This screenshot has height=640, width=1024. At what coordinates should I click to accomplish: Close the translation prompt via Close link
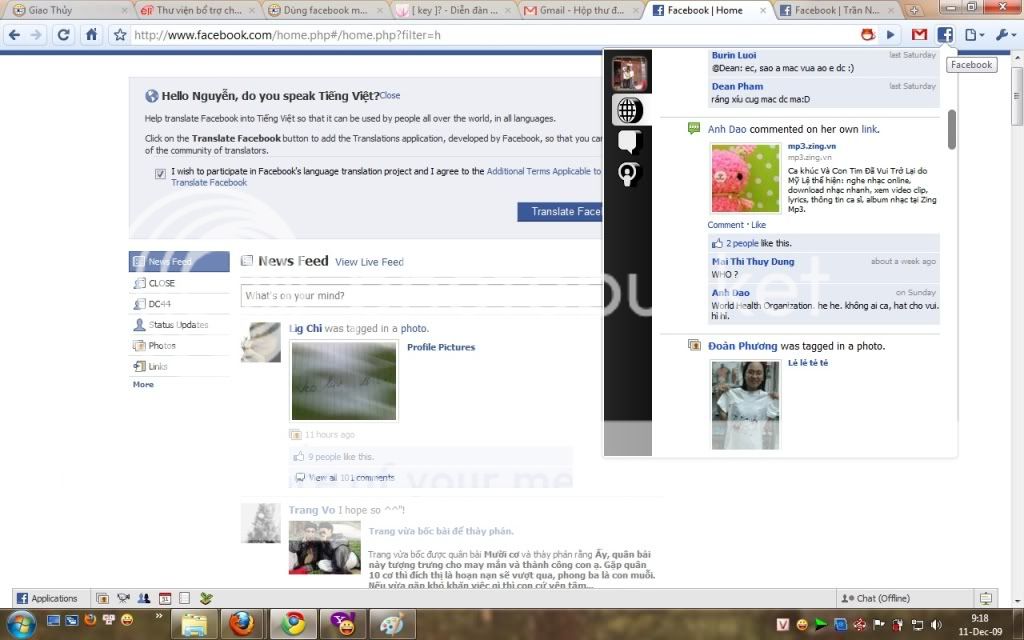(390, 95)
